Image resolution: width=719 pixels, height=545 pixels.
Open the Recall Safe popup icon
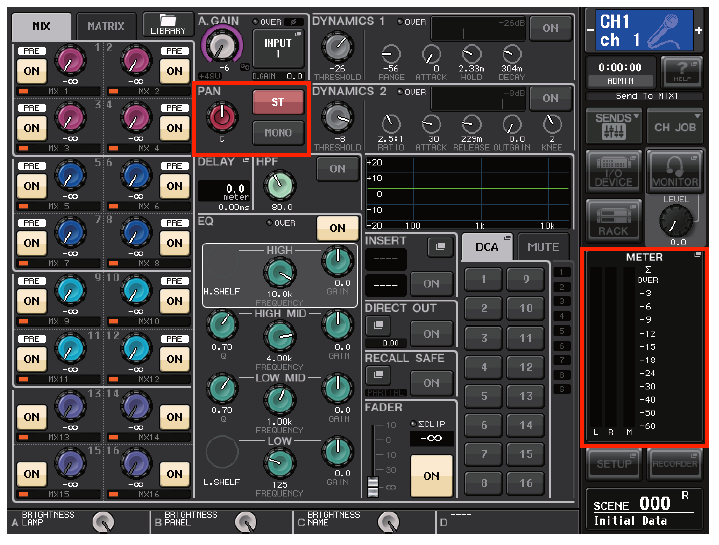tap(378, 375)
